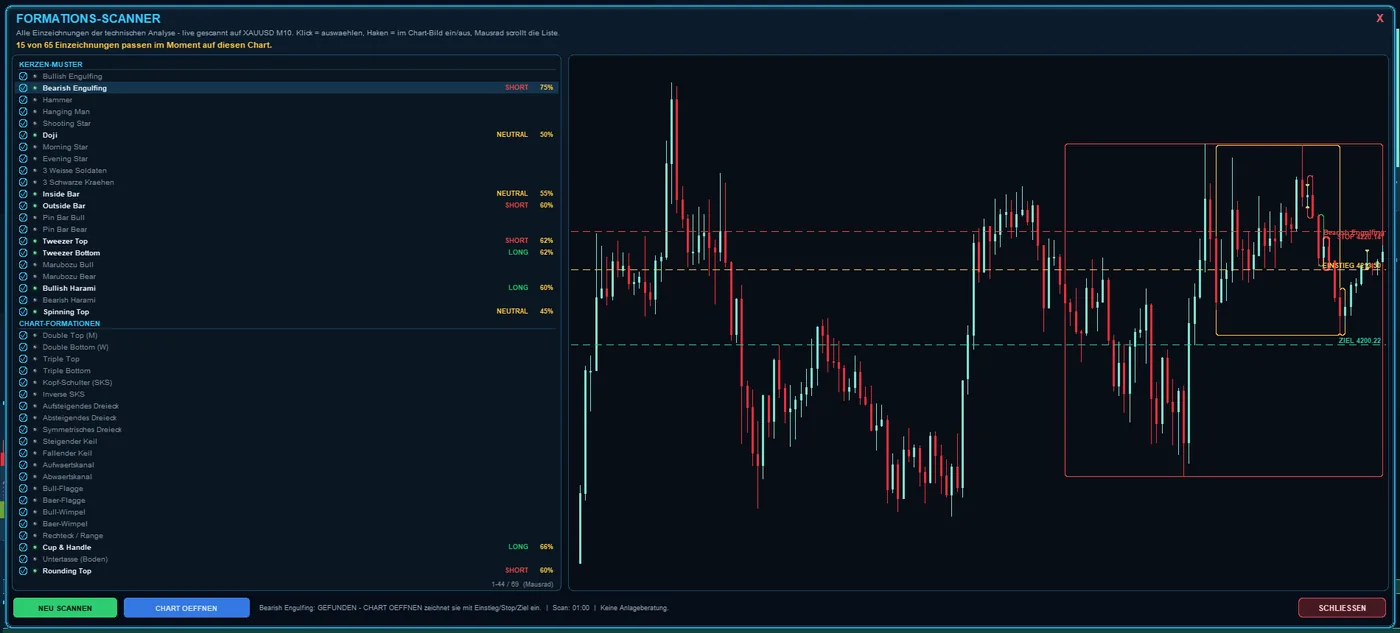Viewport: 1400px width, 633px height.
Task: Select the Outside Bar row
Action: [x=286, y=206]
